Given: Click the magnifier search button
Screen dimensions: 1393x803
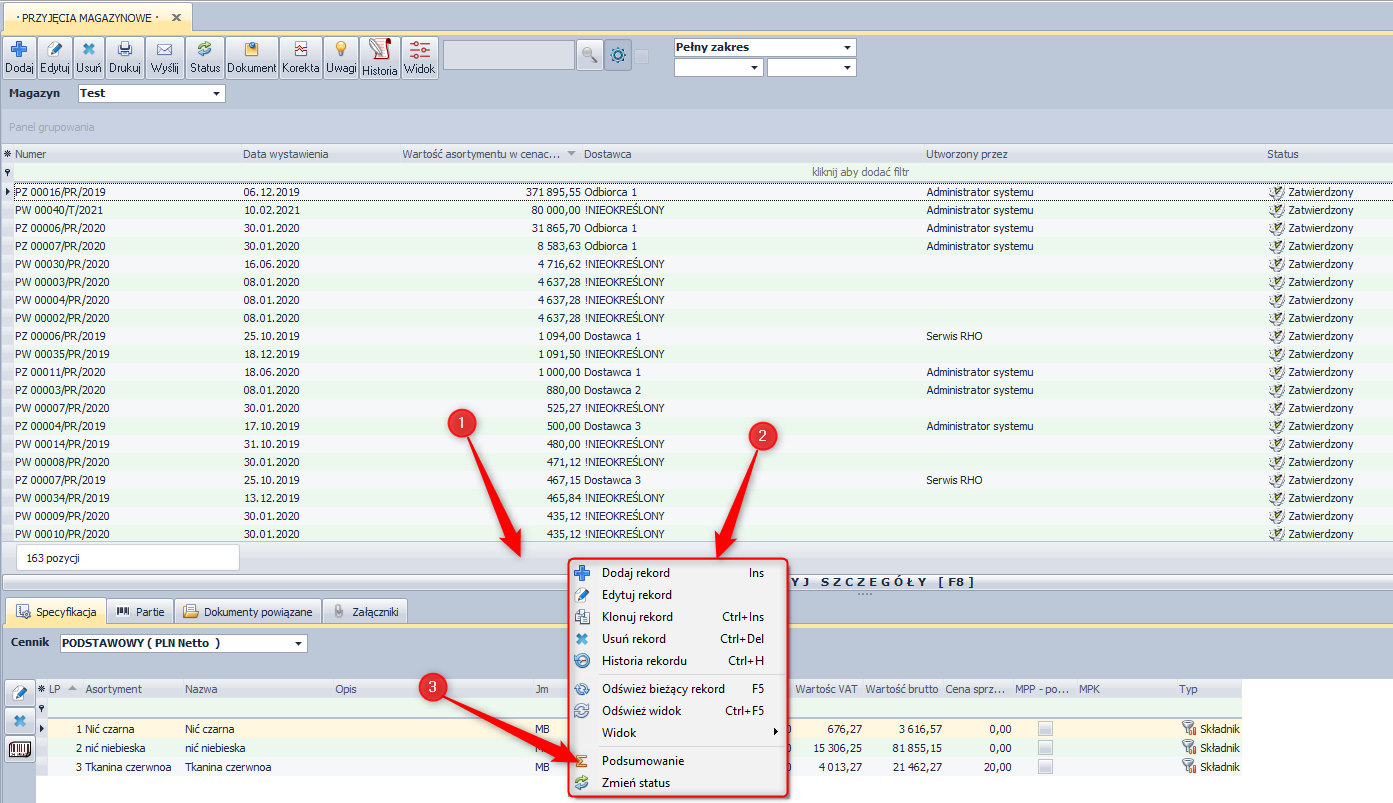Looking at the screenshot, I should point(590,56).
